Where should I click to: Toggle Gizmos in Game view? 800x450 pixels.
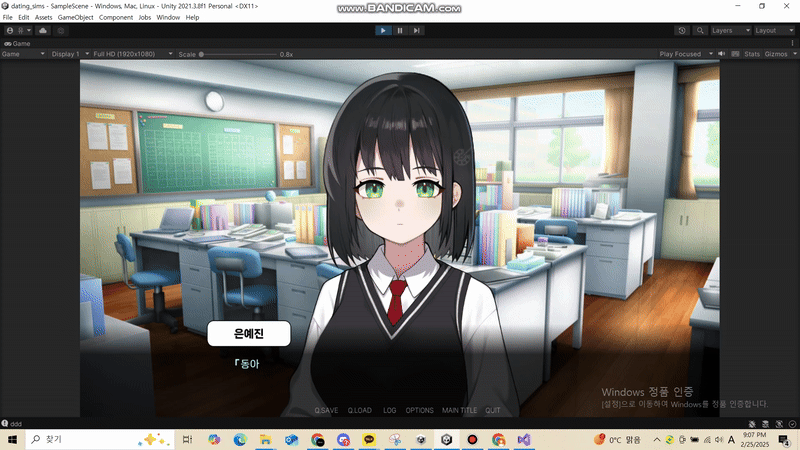[776, 54]
